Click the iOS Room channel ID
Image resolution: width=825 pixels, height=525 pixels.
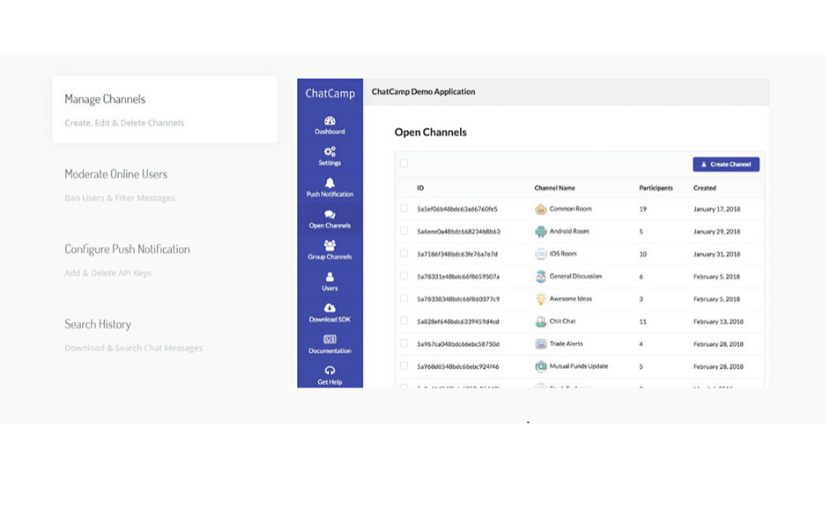457,254
